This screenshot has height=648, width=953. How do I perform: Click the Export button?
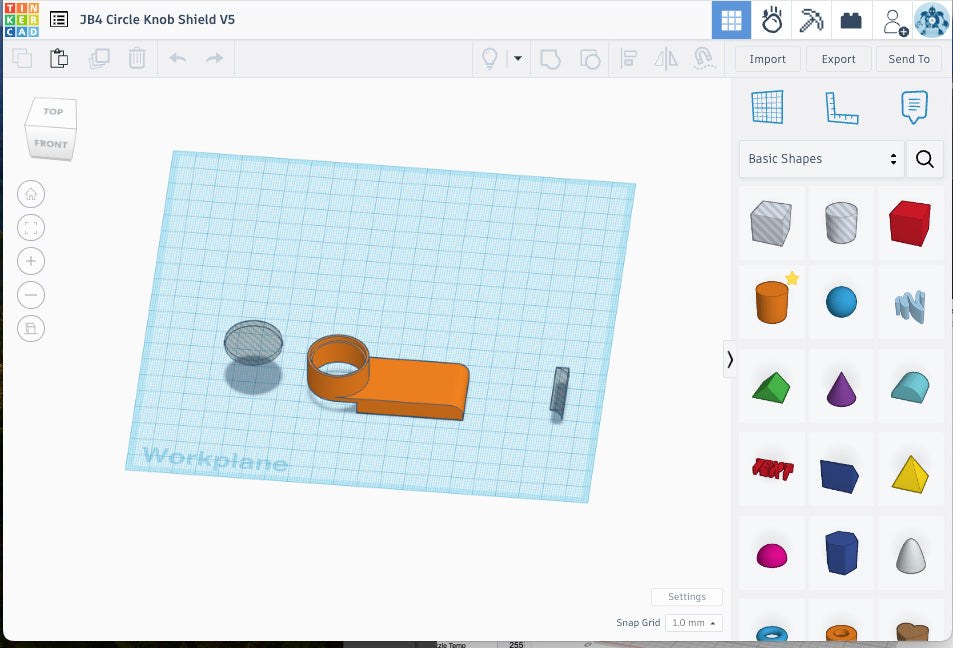pos(838,59)
